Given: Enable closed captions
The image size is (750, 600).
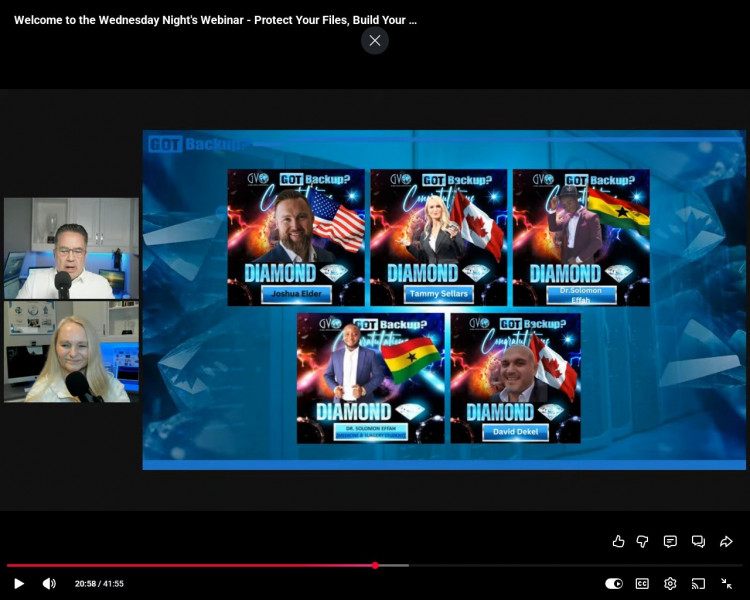Looking at the screenshot, I should pyautogui.click(x=642, y=584).
